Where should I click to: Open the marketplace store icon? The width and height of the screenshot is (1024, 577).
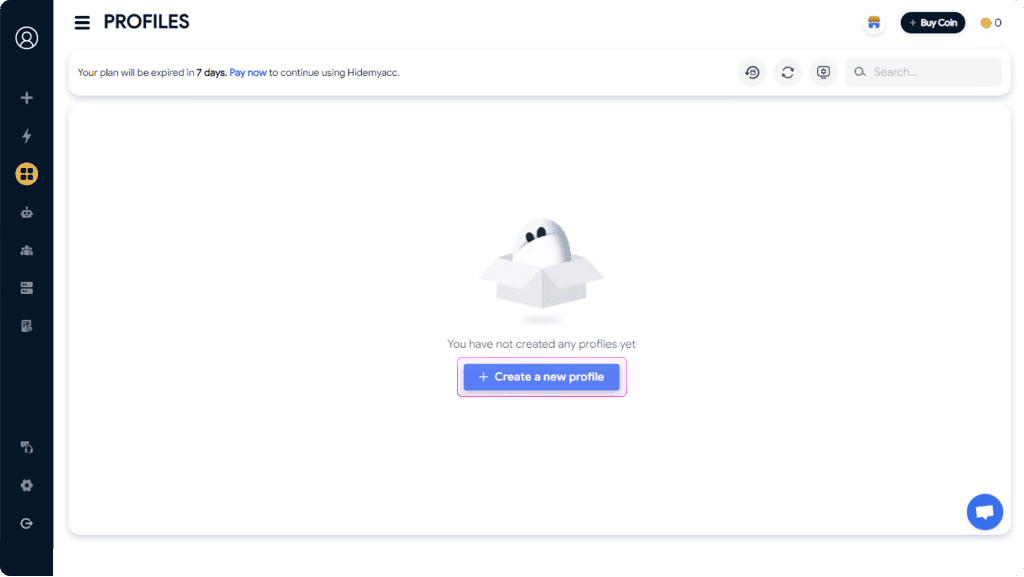point(874,23)
